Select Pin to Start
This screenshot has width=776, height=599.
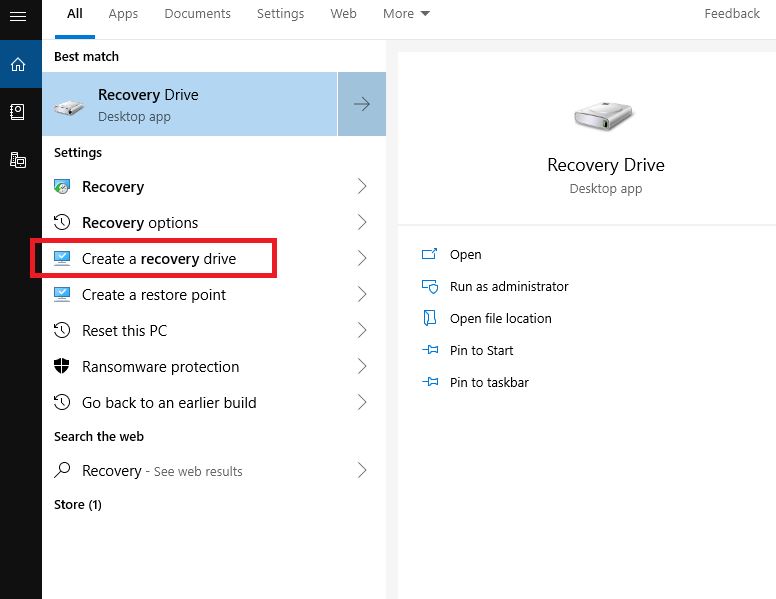pyautogui.click(x=481, y=350)
